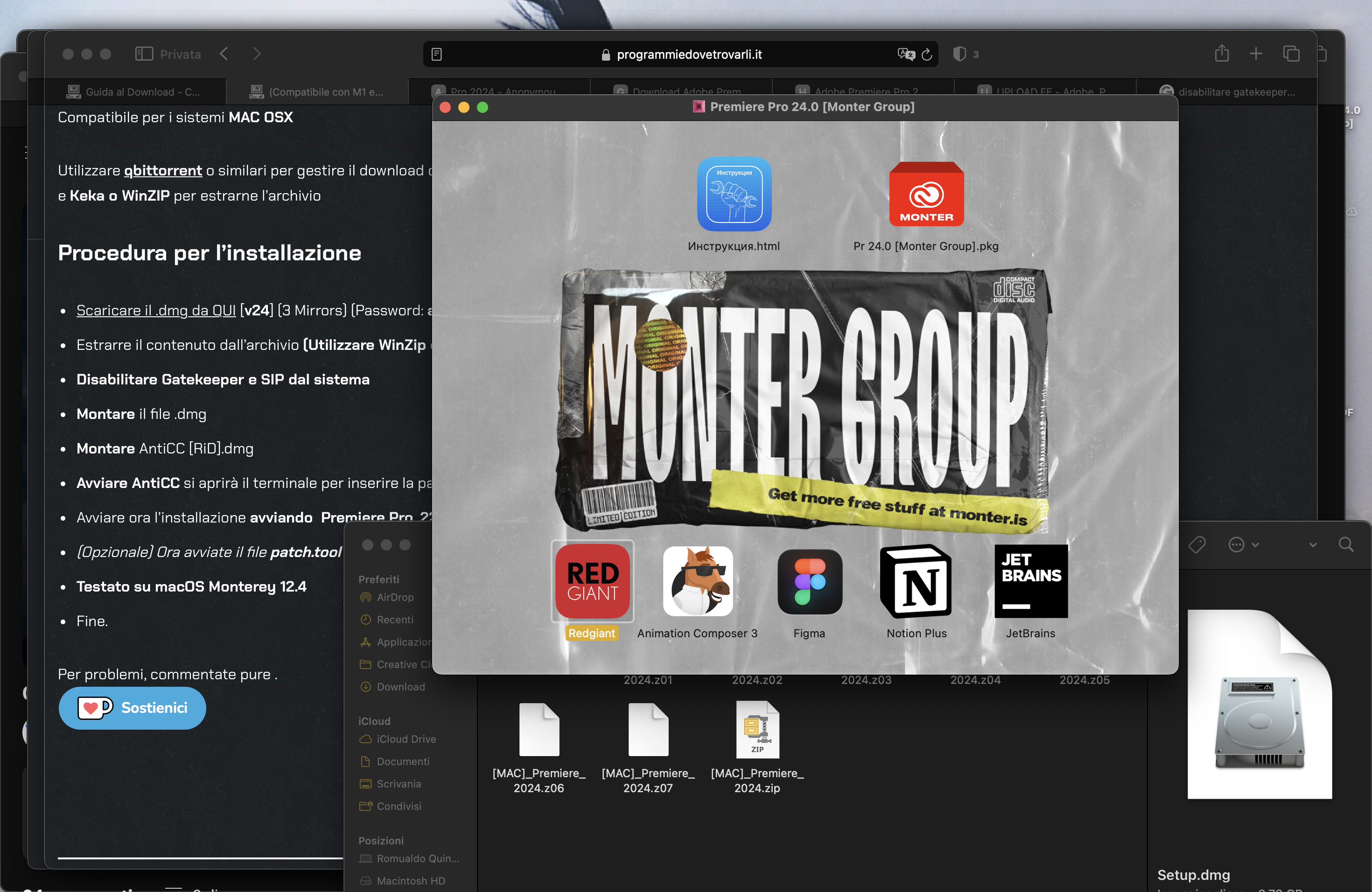Switch to disabilitare gatekeeper tab
The width and height of the screenshot is (1372, 892).
[x=1227, y=91]
